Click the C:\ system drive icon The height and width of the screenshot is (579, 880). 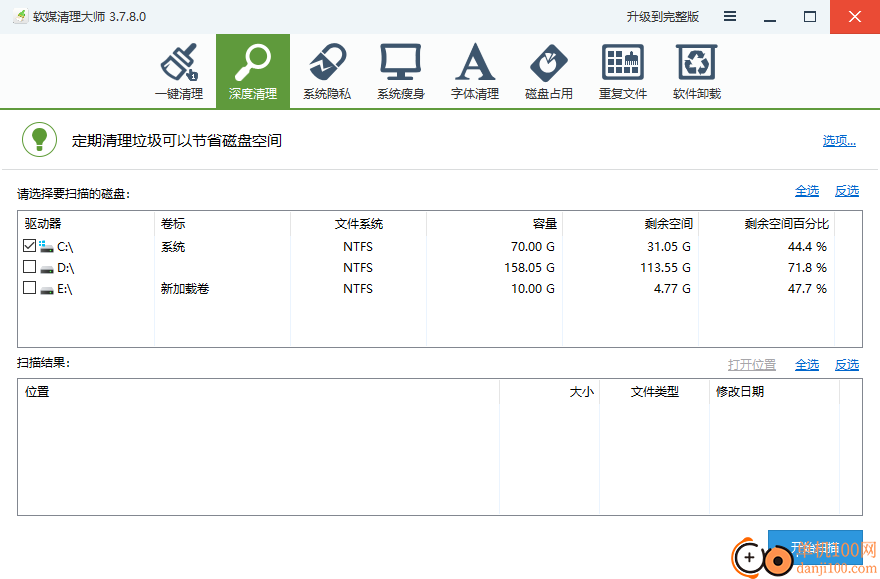point(47,246)
